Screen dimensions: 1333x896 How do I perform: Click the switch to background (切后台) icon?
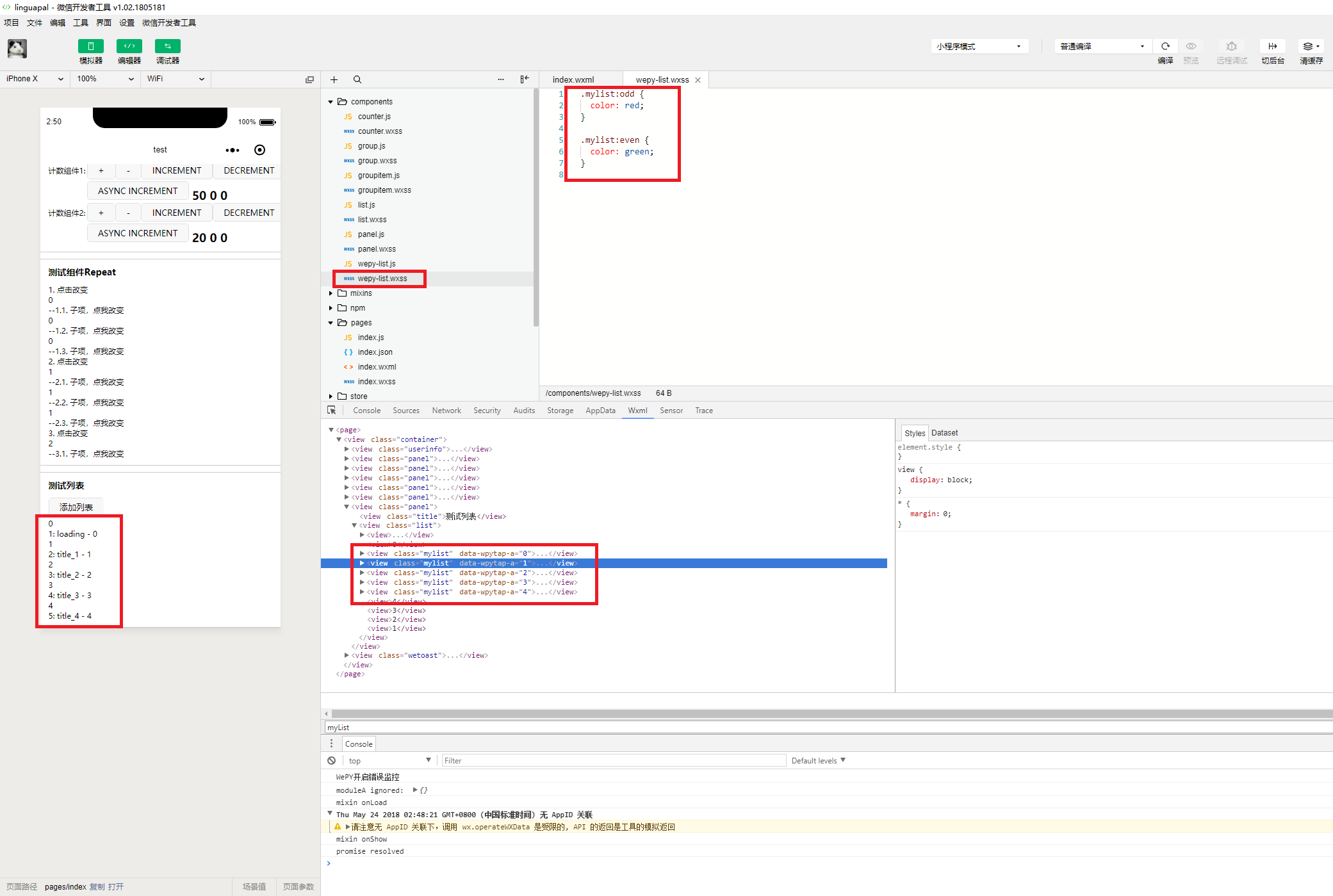click(x=1272, y=46)
